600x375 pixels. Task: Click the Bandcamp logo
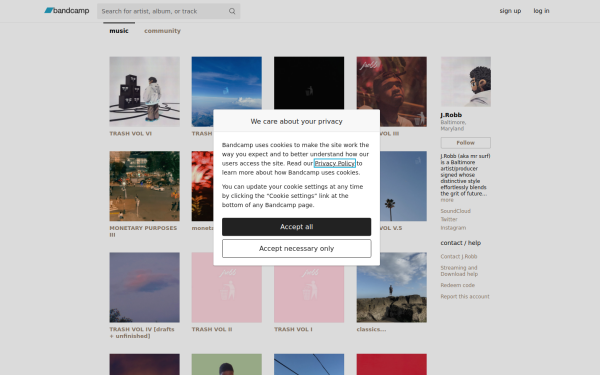pos(67,11)
